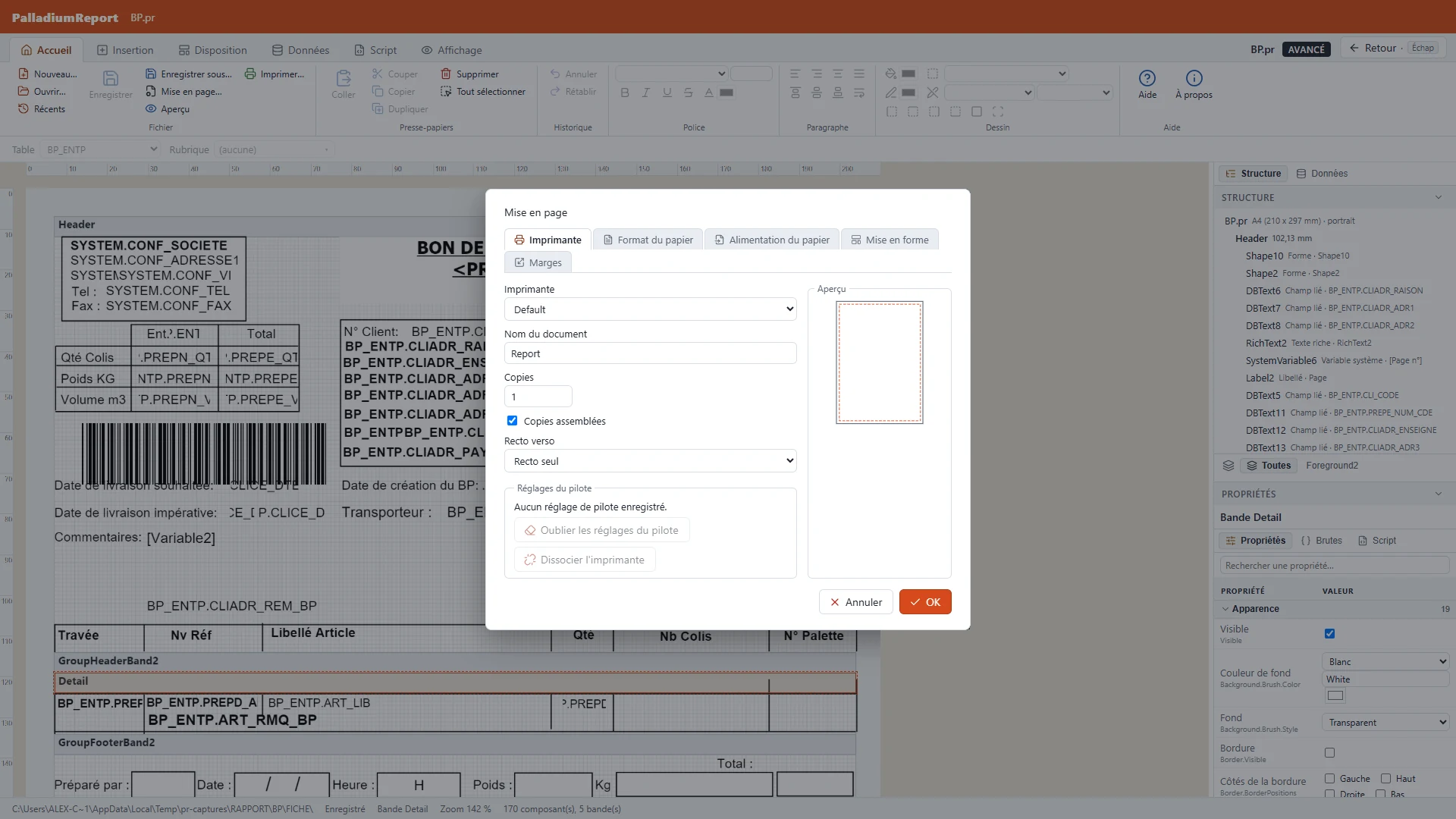Open the Table BP_ENTP dropdown
1456x819 pixels.
[x=101, y=149]
